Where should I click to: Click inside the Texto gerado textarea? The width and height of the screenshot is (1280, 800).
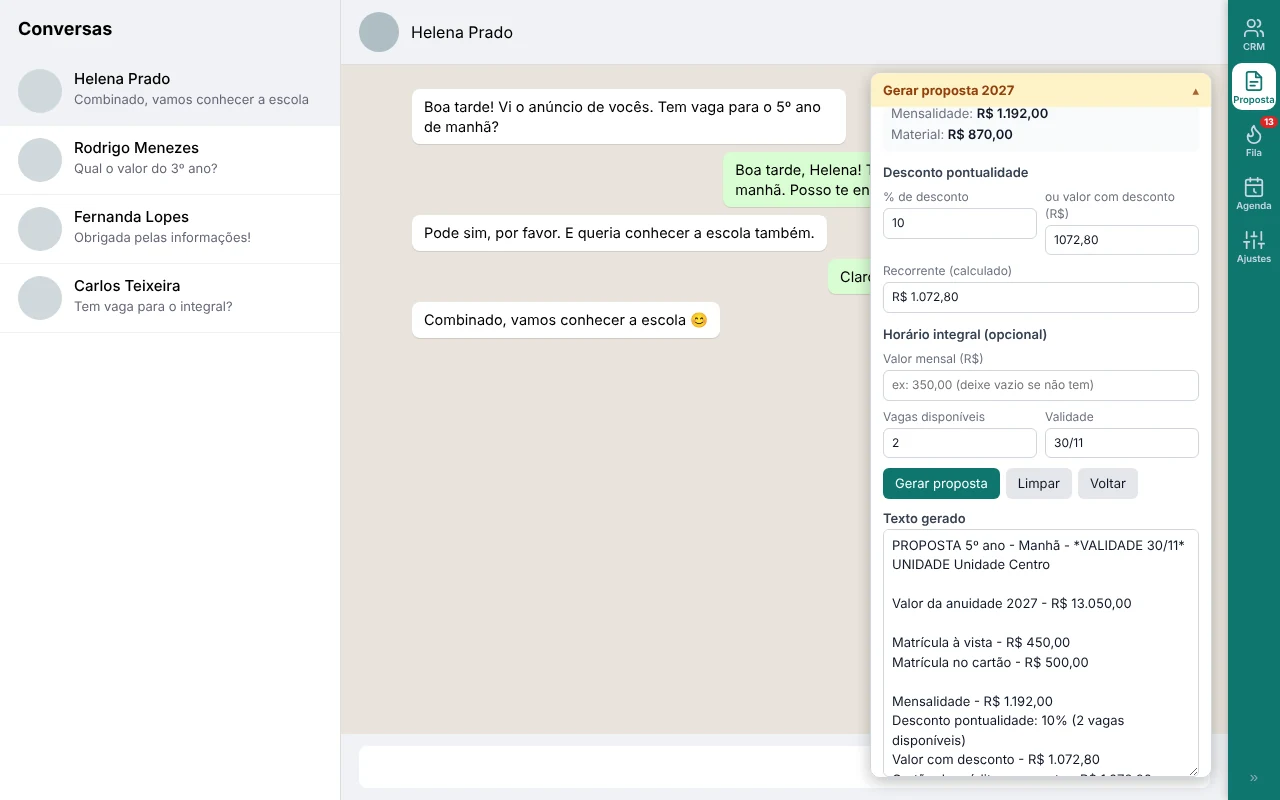[x=1041, y=653]
